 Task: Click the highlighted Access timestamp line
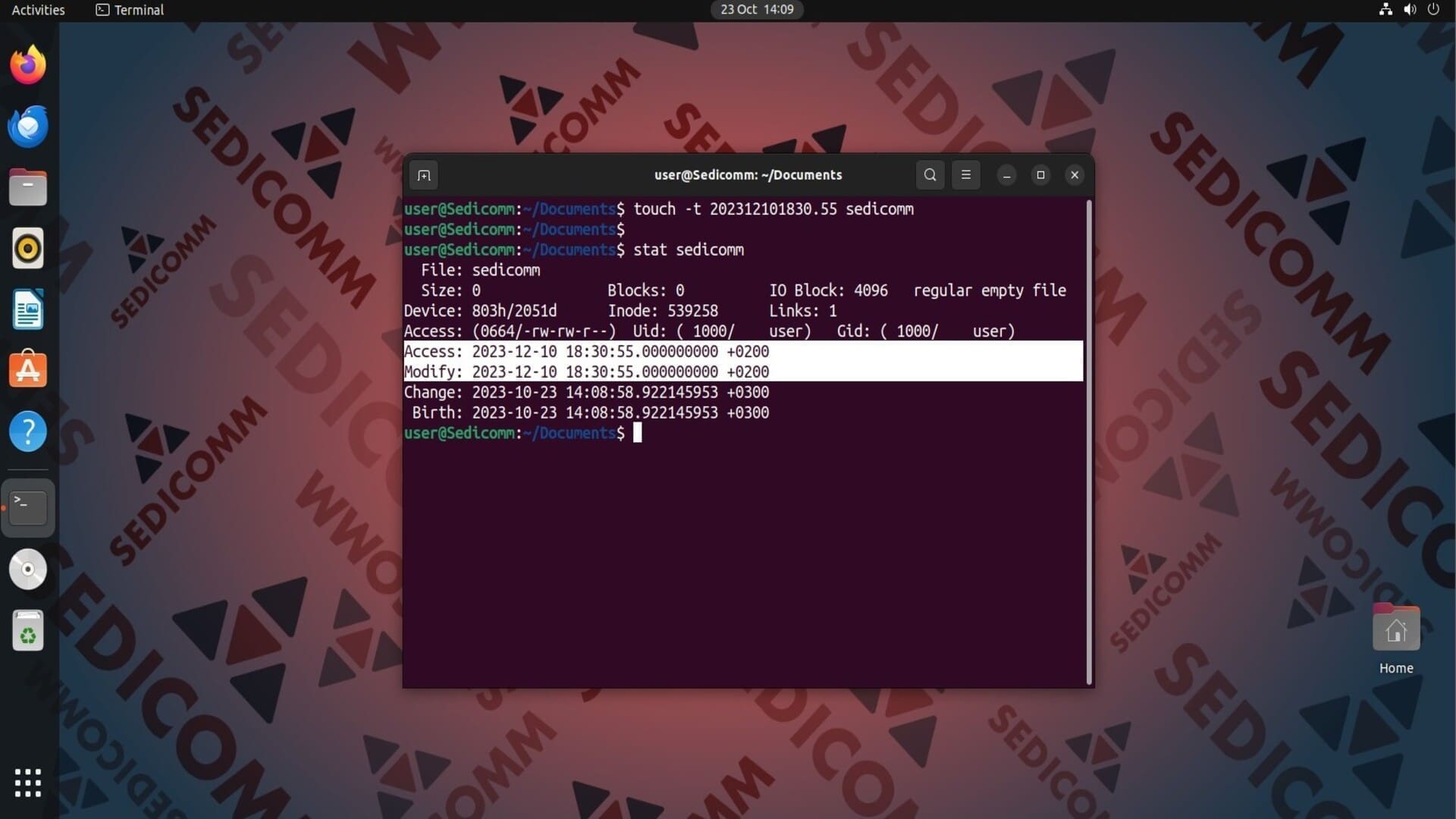coord(743,351)
